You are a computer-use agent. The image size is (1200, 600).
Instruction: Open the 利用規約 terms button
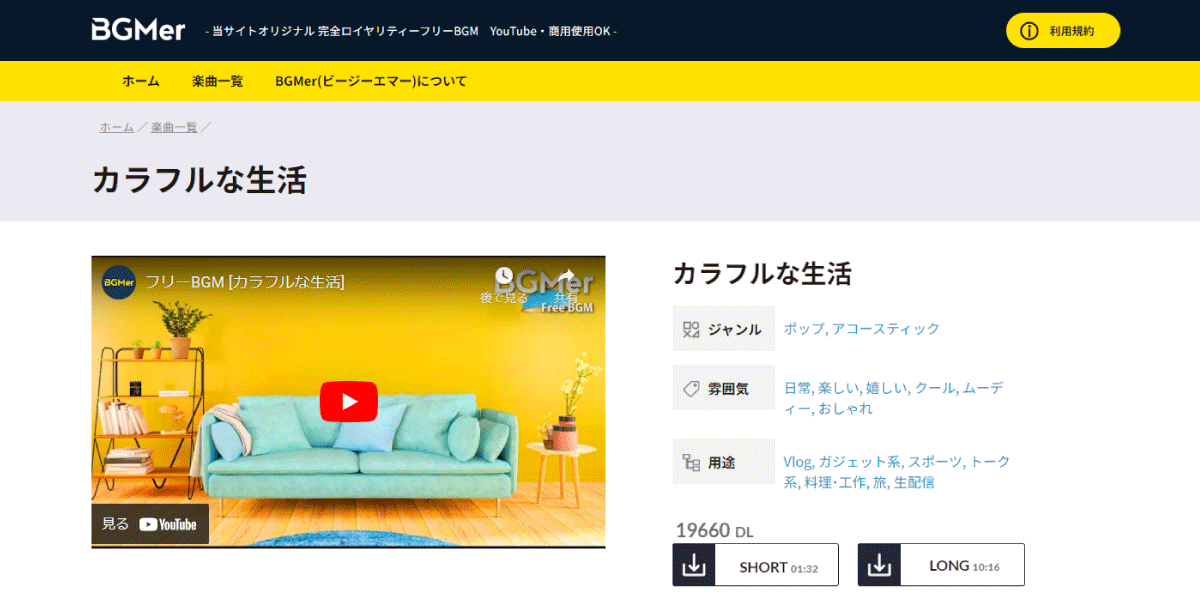click(x=1063, y=31)
